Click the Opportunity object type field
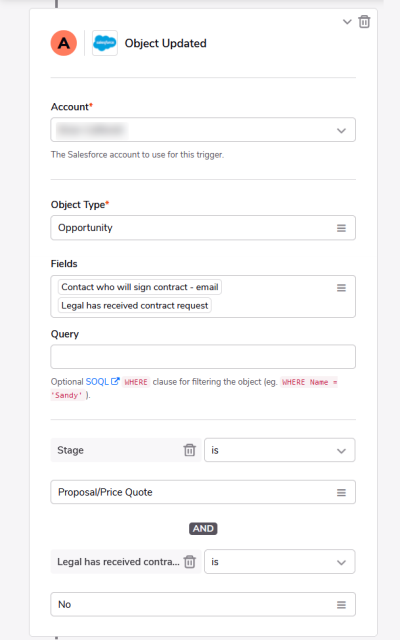The width and height of the screenshot is (400, 640). point(203,228)
